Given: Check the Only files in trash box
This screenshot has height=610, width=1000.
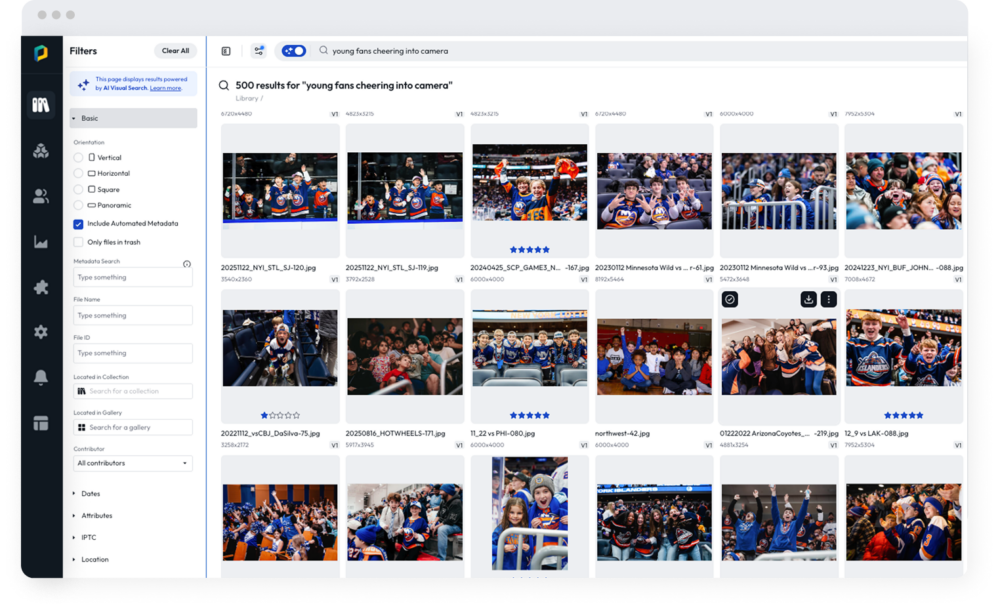Looking at the screenshot, I should point(79,242).
